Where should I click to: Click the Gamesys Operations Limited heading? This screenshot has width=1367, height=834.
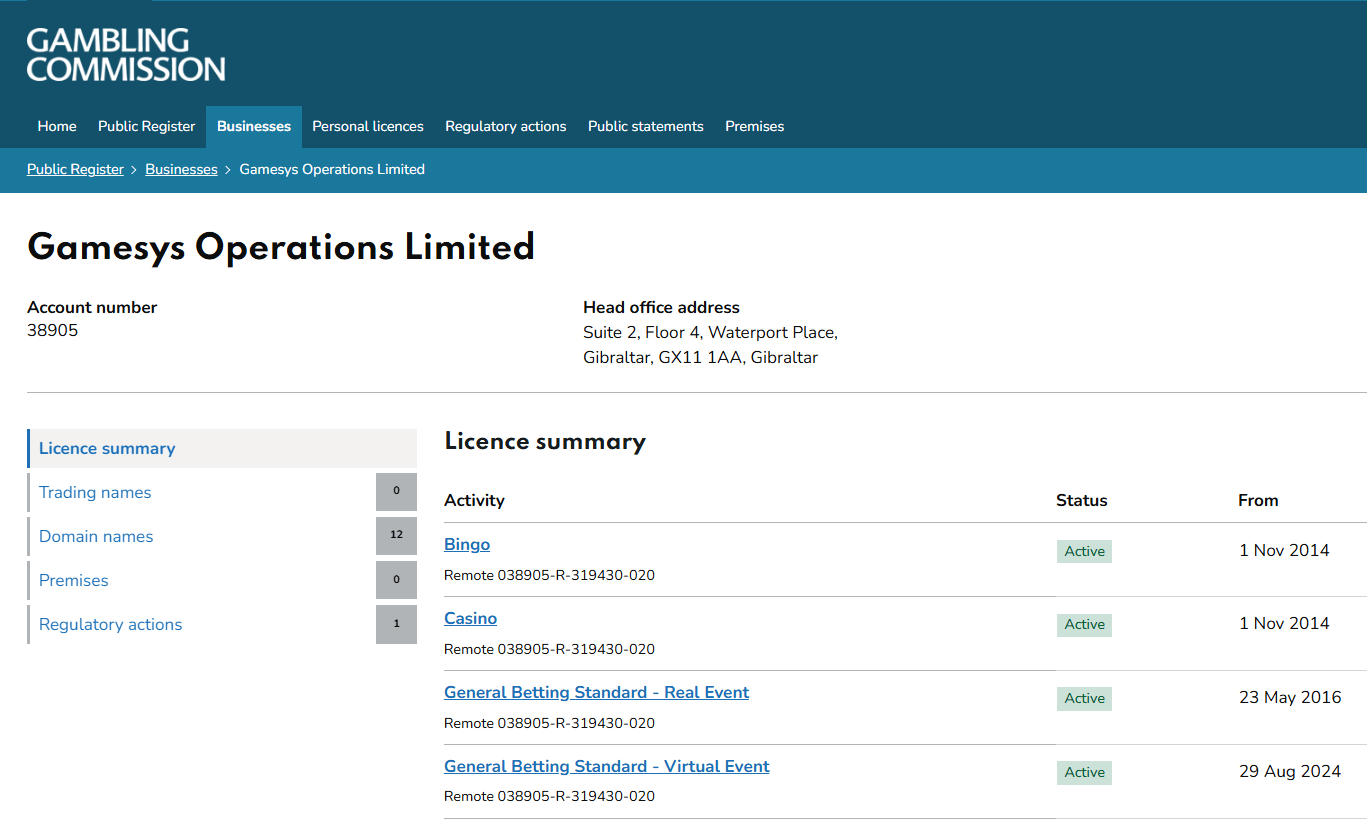281,247
